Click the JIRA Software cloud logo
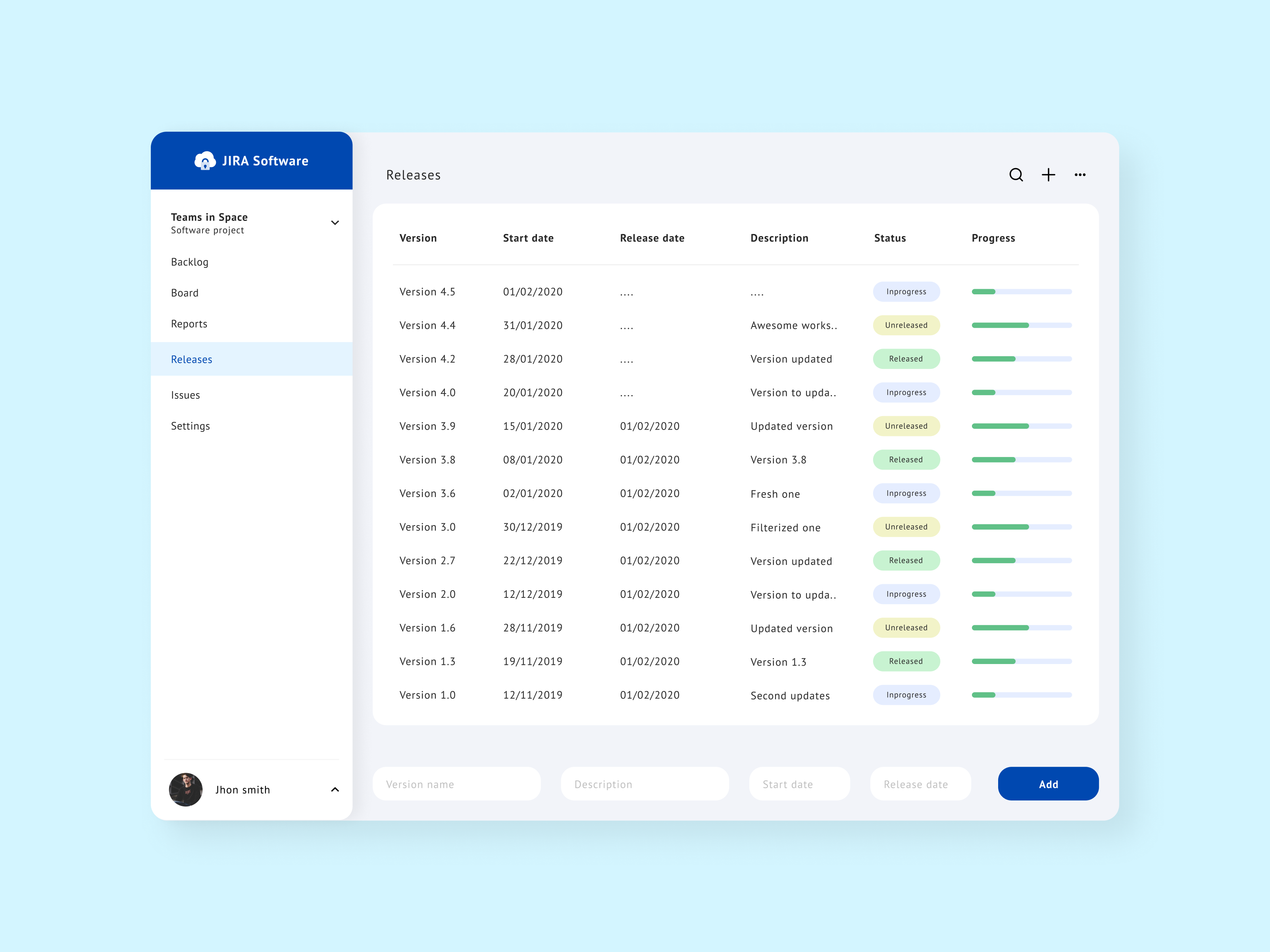The height and width of the screenshot is (952, 1270). pyautogui.click(x=205, y=161)
